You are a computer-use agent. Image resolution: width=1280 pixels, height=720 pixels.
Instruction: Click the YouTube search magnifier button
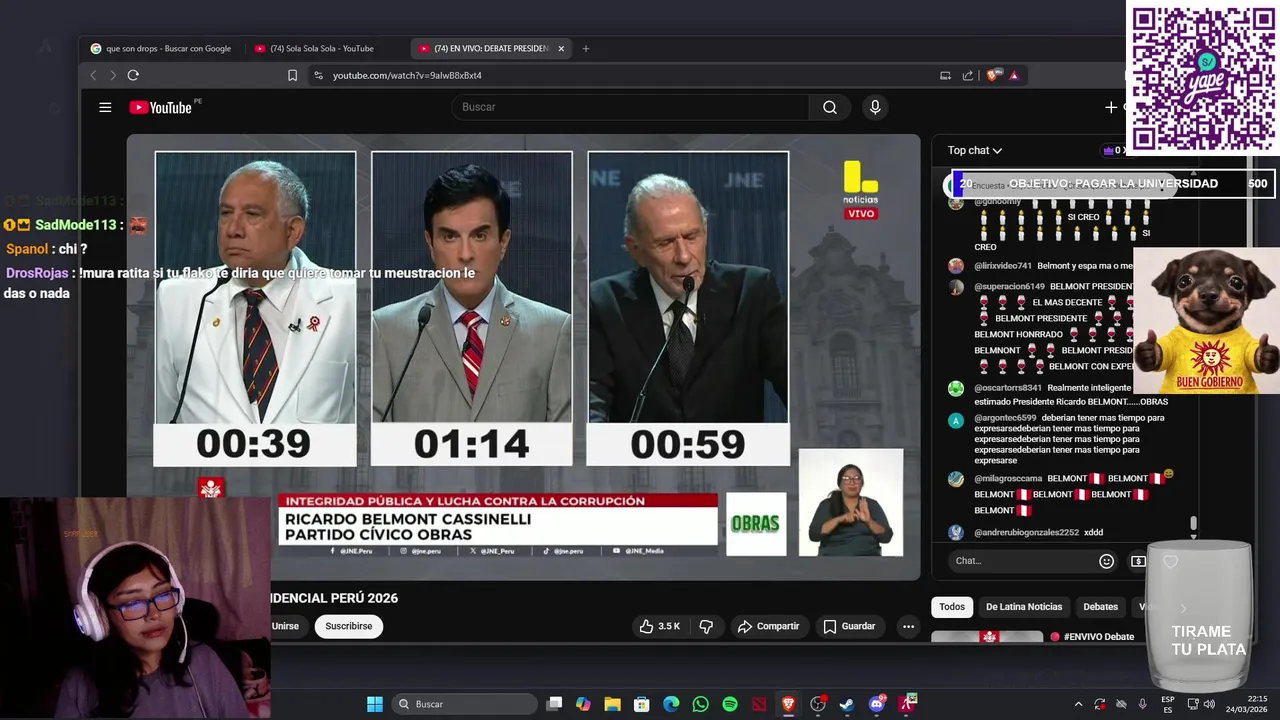pyautogui.click(x=830, y=107)
